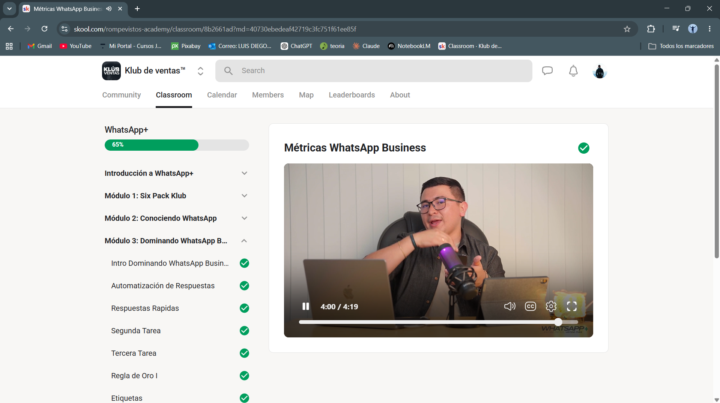Open the profile avatar menu

pos(599,71)
